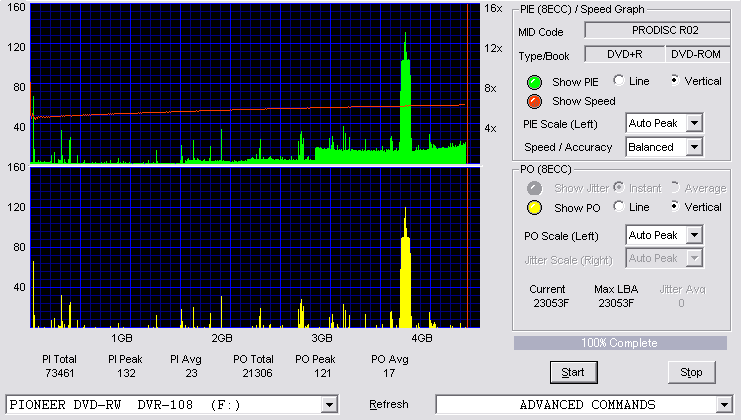The image size is (742, 420).
Task: Click the PRODISC R02 MID Code field
Action: 658,30
